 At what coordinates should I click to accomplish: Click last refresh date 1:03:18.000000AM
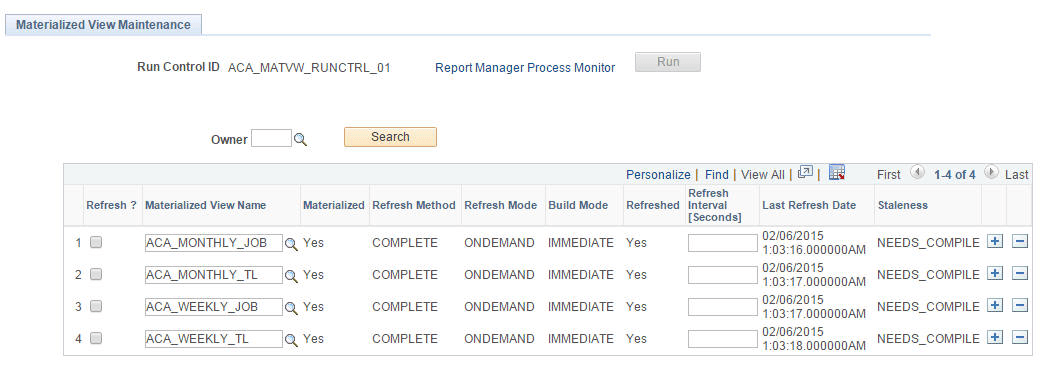(x=814, y=346)
